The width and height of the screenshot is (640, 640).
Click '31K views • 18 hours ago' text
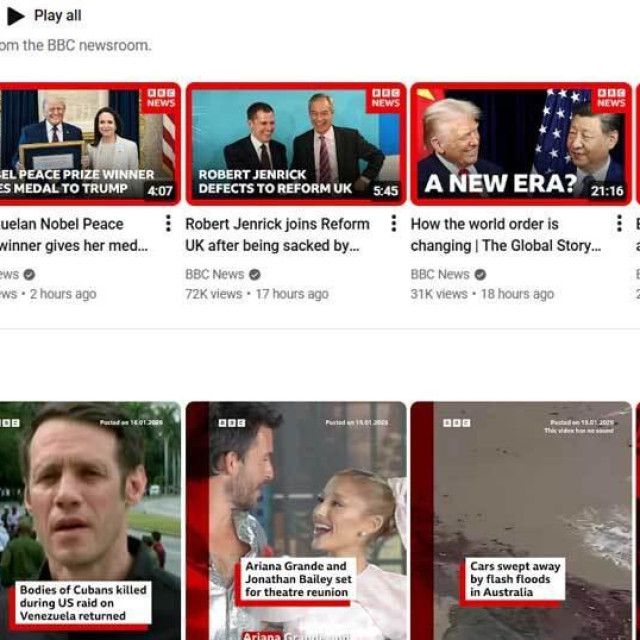tap(482, 294)
